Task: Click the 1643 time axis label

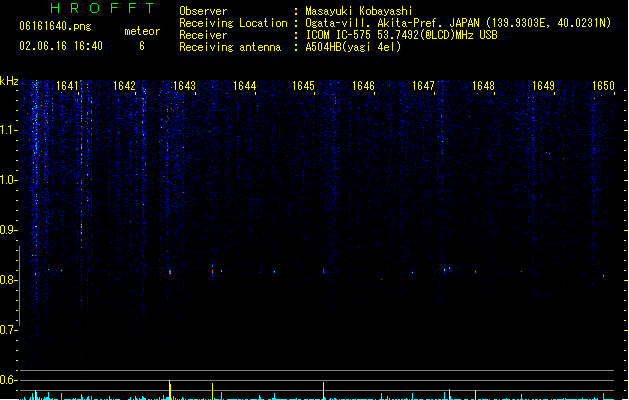Action: (184, 86)
